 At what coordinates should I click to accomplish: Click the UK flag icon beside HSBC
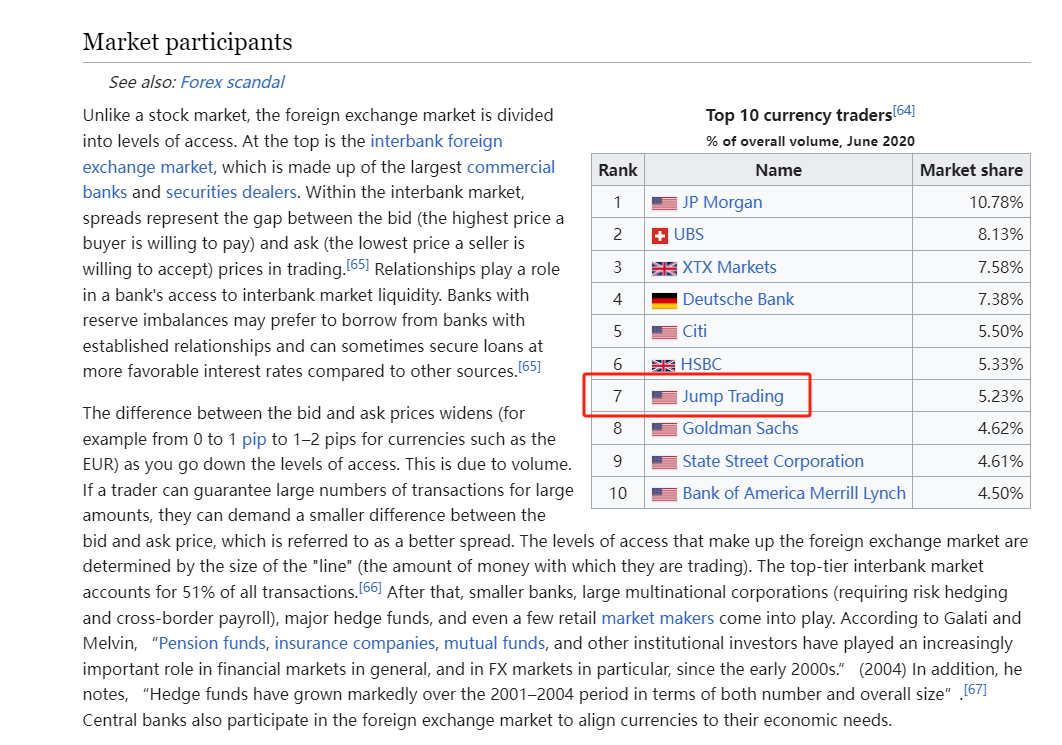(x=663, y=366)
